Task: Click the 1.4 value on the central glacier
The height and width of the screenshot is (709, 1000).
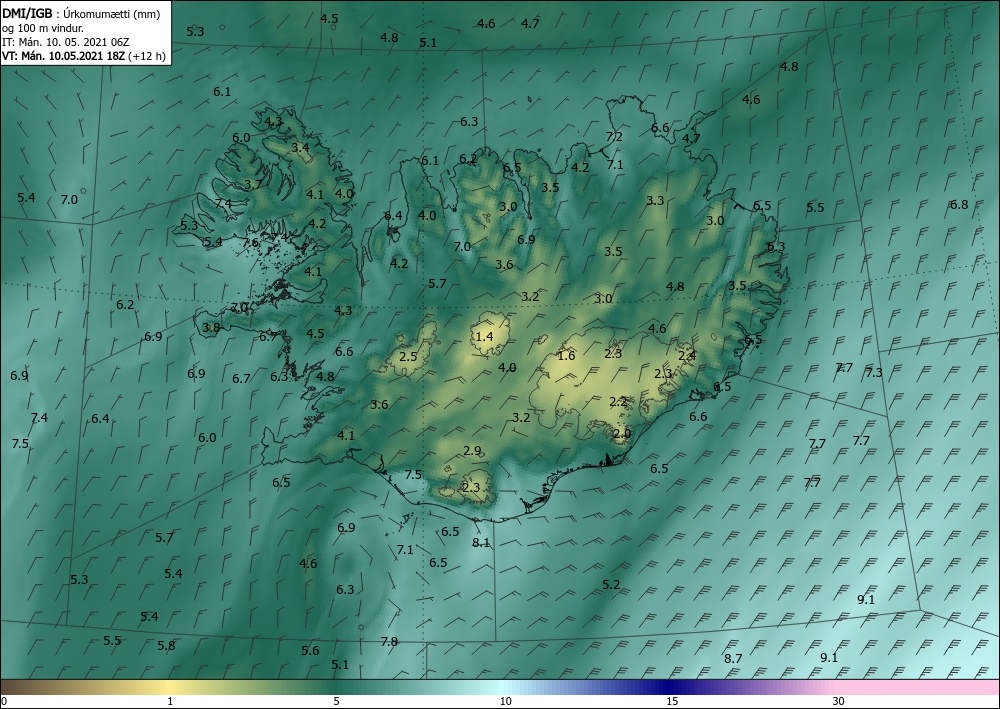Action: click(485, 336)
